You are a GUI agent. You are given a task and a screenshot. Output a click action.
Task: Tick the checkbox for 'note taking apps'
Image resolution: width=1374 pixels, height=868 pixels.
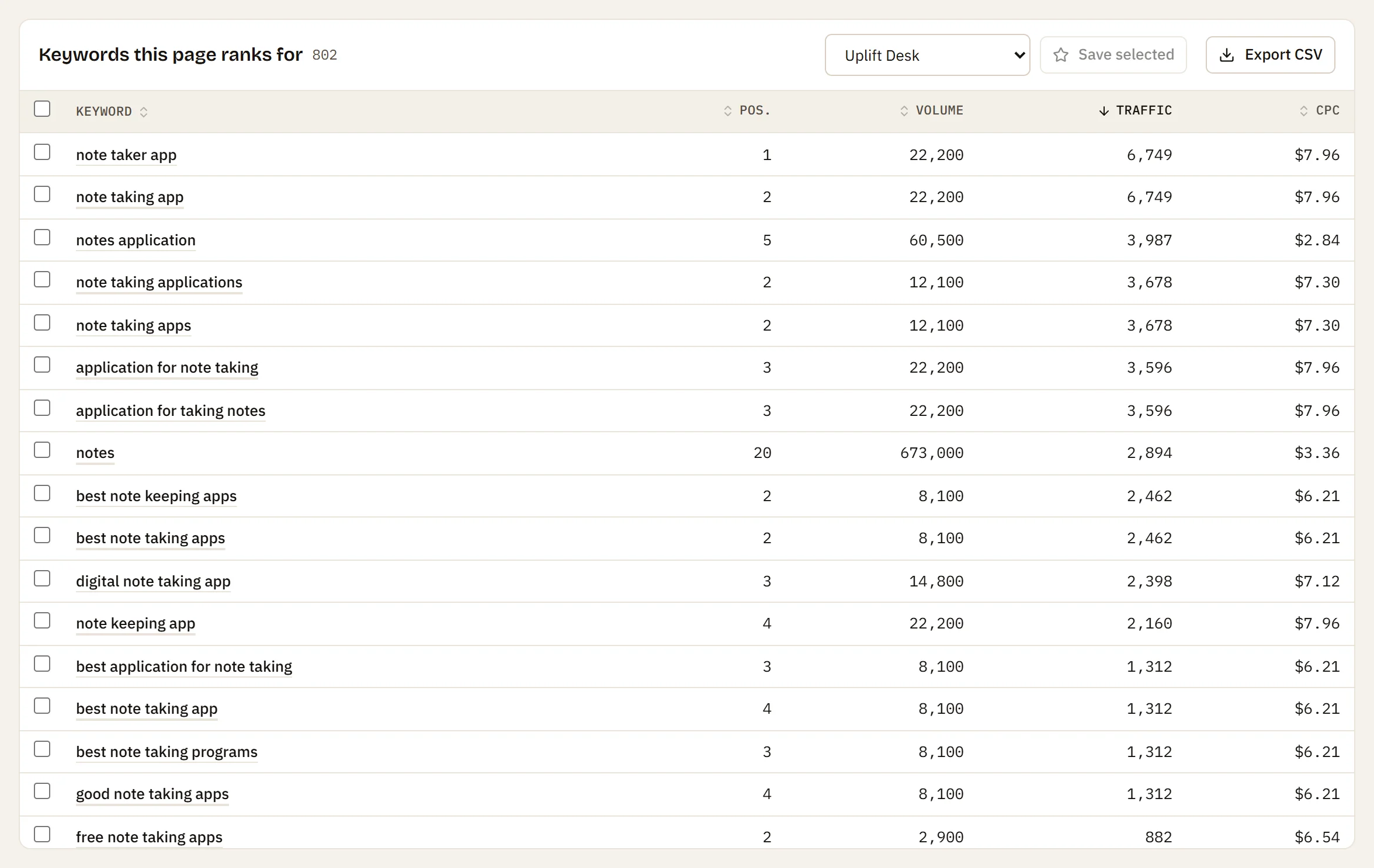(x=42, y=322)
